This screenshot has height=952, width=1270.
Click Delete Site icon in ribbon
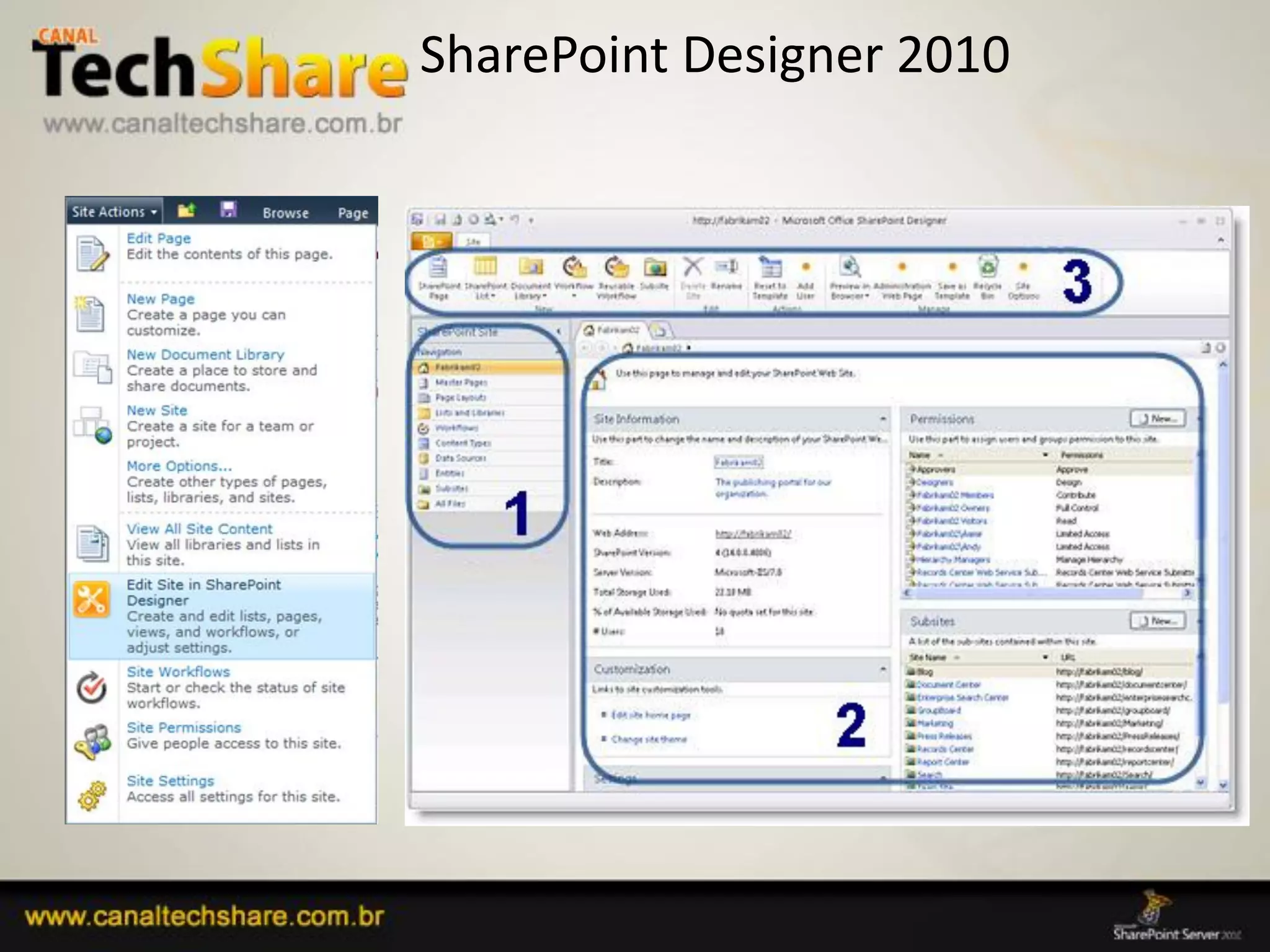coord(693,267)
